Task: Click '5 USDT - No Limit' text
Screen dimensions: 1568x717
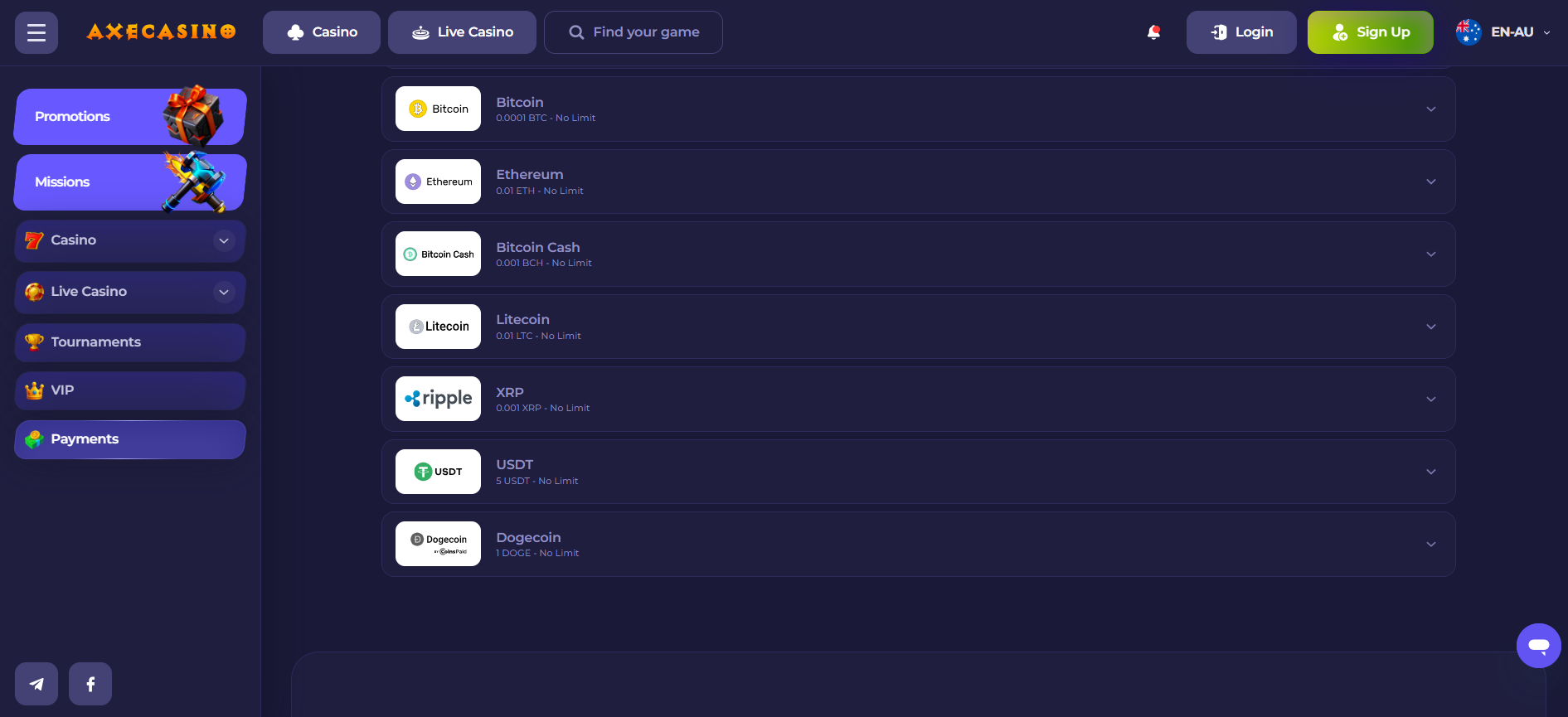Action: click(x=537, y=481)
